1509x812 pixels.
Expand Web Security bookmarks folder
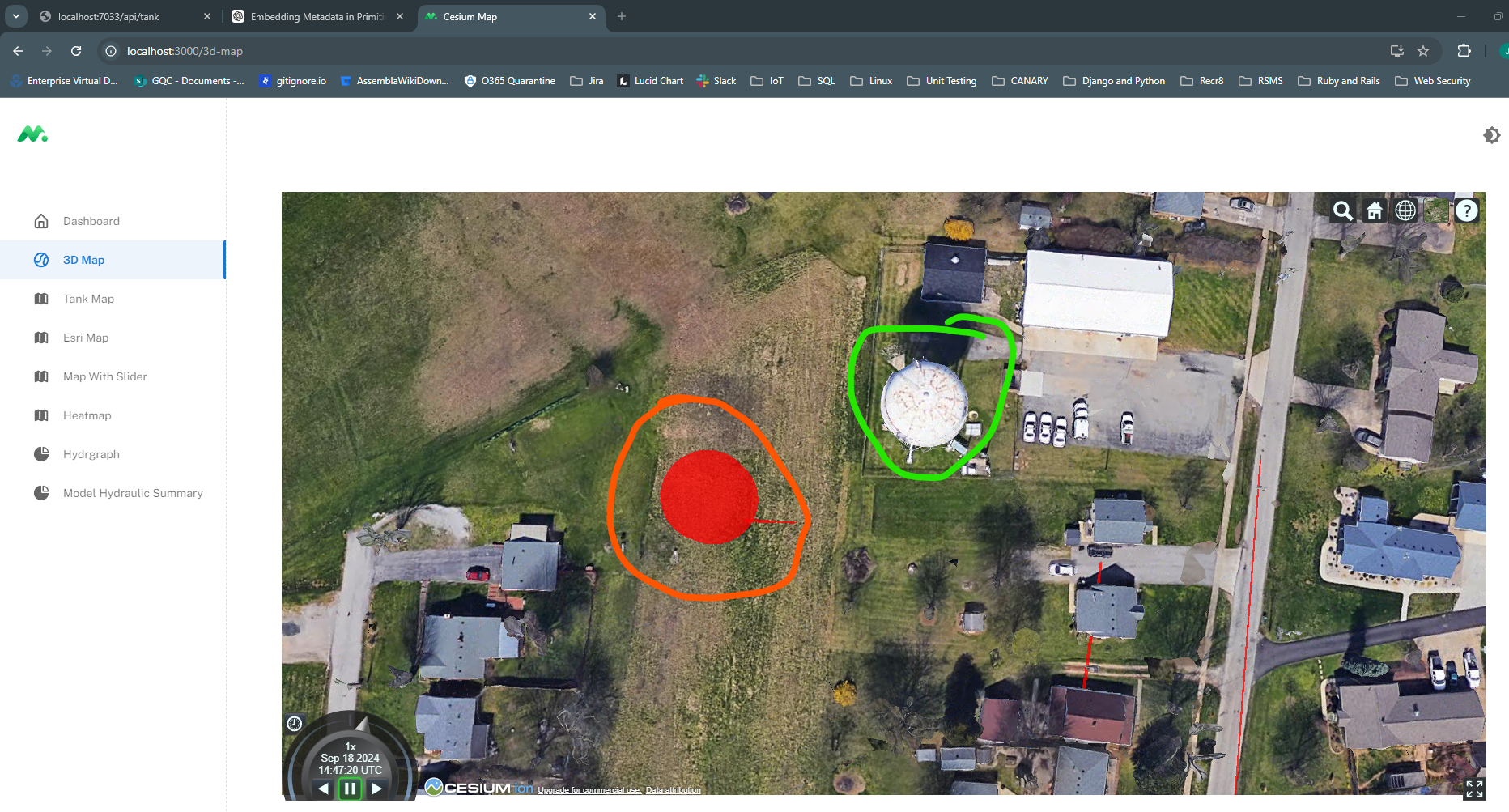coord(1433,81)
